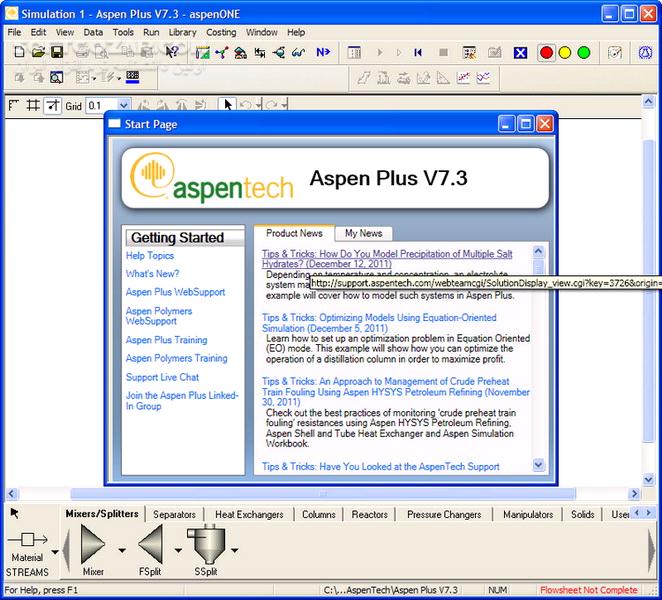Image resolution: width=662 pixels, height=600 pixels.
Task: Switch to the Heat Exchangers palette tab
Action: pos(249,514)
